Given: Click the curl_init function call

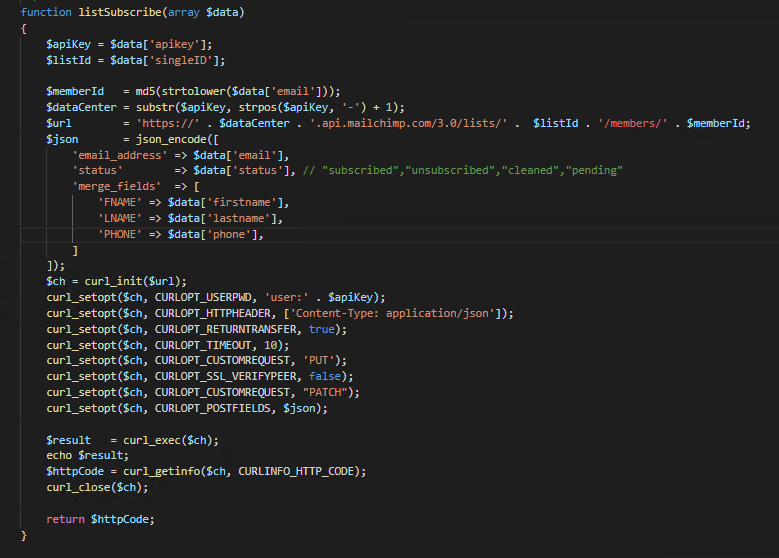Looking at the screenshot, I should 113,281.
